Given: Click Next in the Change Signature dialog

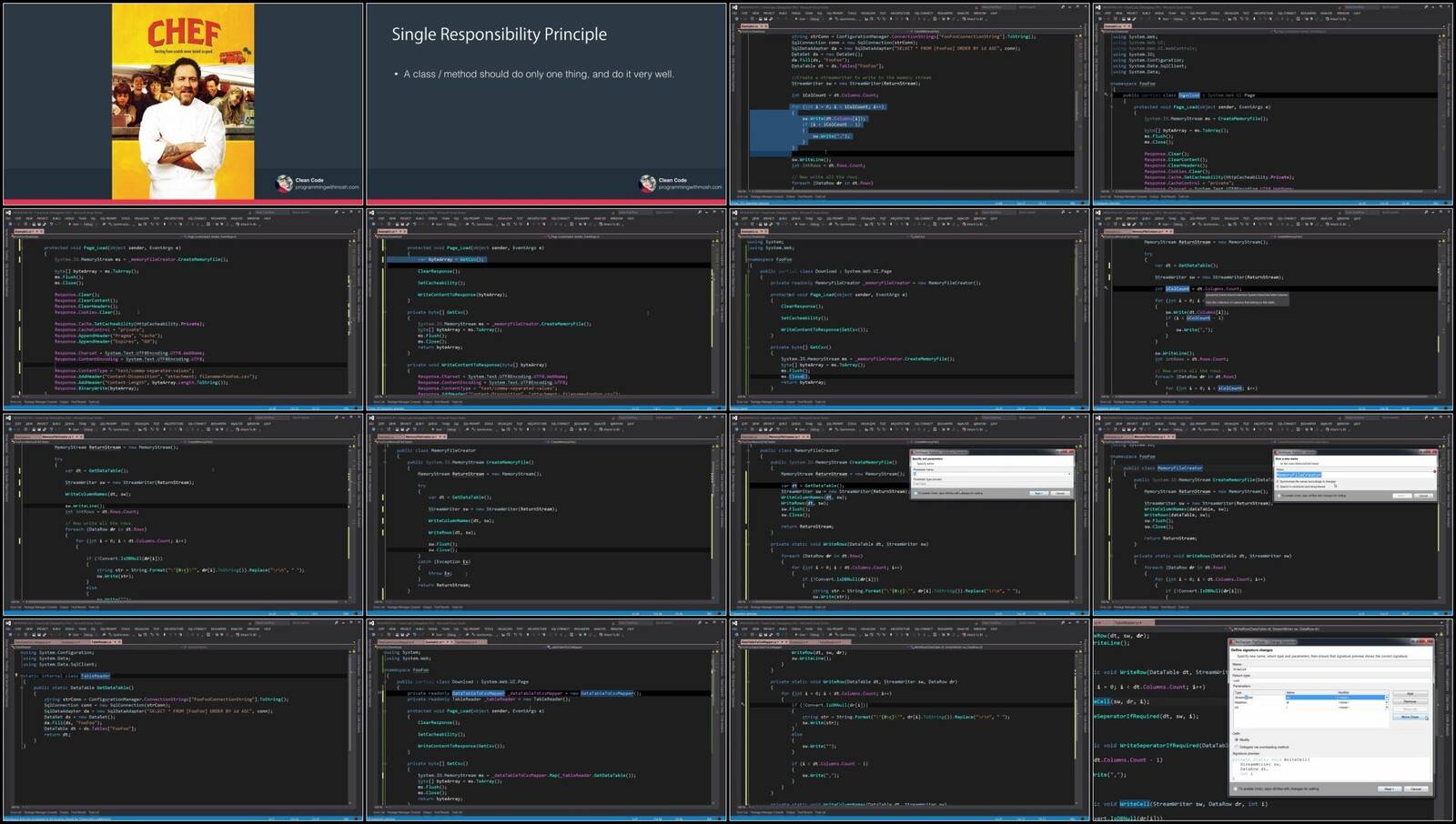Looking at the screenshot, I should pos(1388,789).
